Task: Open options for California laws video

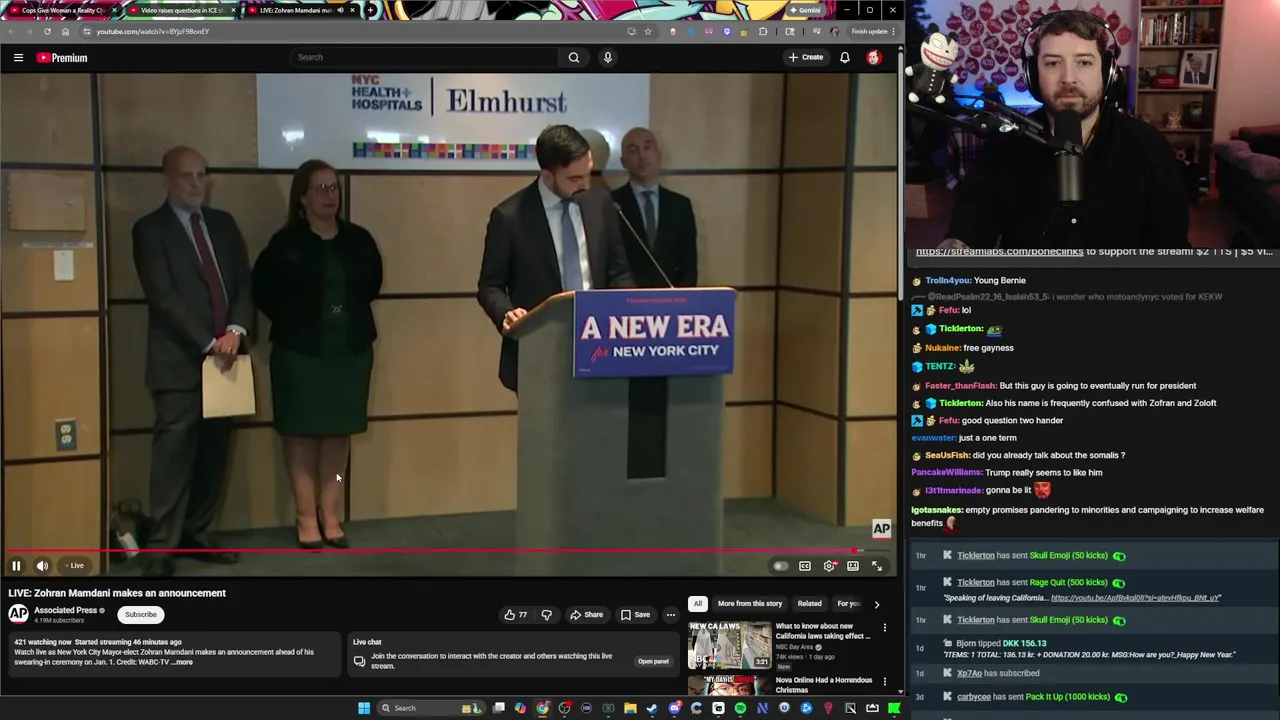Action: pyautogui.click(x=884, y=628)
